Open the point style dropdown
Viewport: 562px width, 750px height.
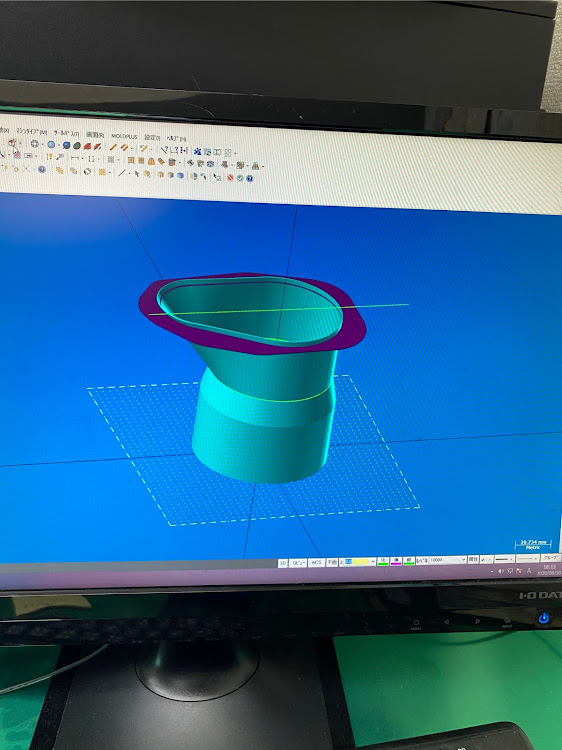(x=486, y=559)
